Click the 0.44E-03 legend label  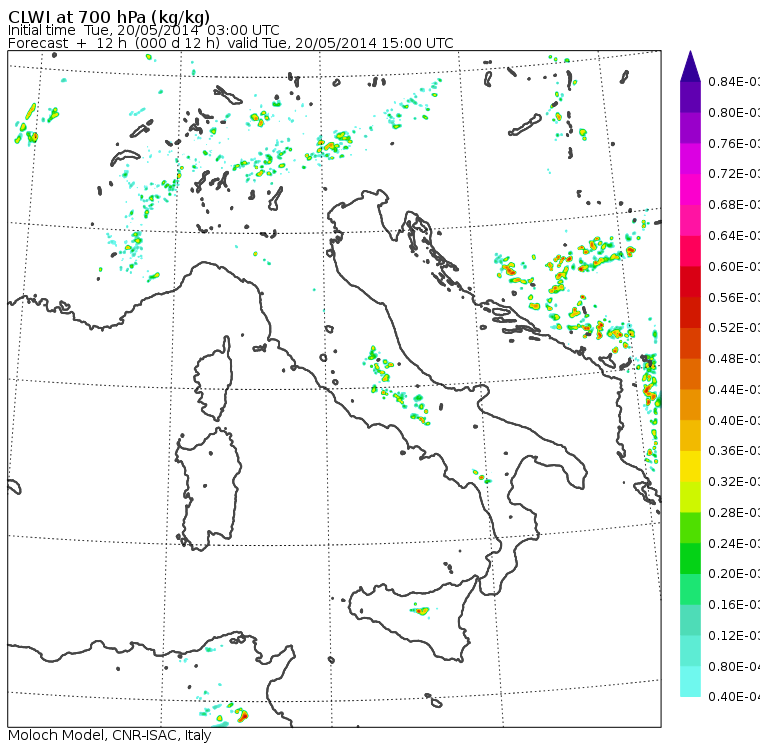pyautogui.click(x=734, y=390)
